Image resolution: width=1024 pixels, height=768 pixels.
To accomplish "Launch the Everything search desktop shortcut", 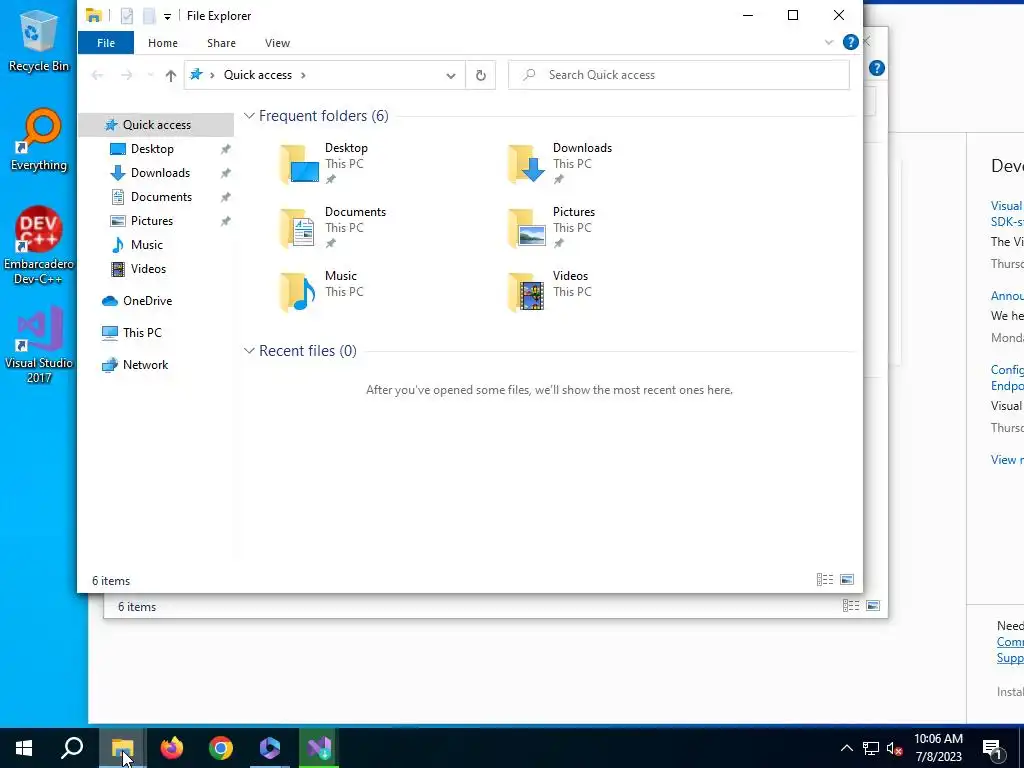I will point(38,140).
